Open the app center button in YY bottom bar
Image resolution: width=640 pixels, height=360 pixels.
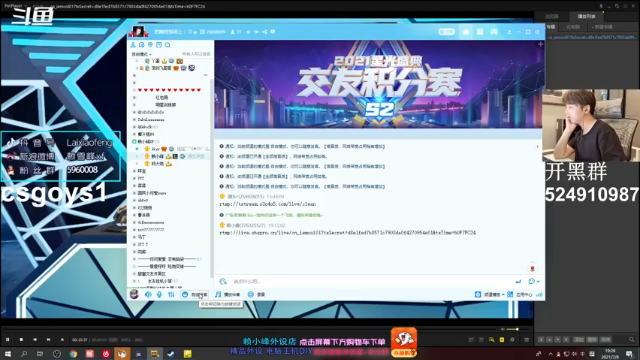pyautogui.click(x=520, y=294)
